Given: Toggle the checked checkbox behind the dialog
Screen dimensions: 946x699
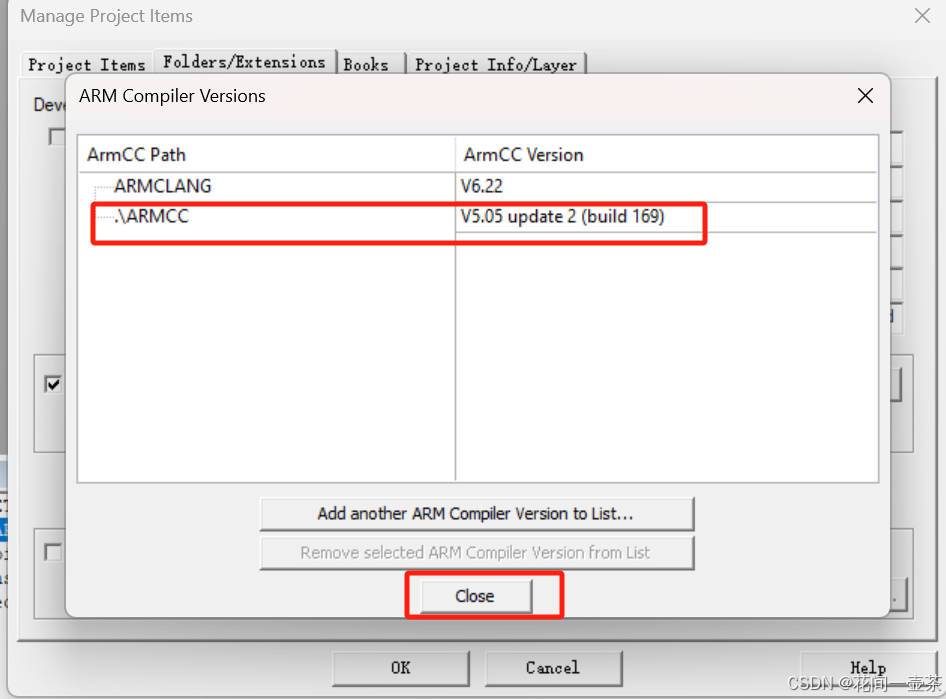Looking at the screenshot, I should click(x=53, y=384).
